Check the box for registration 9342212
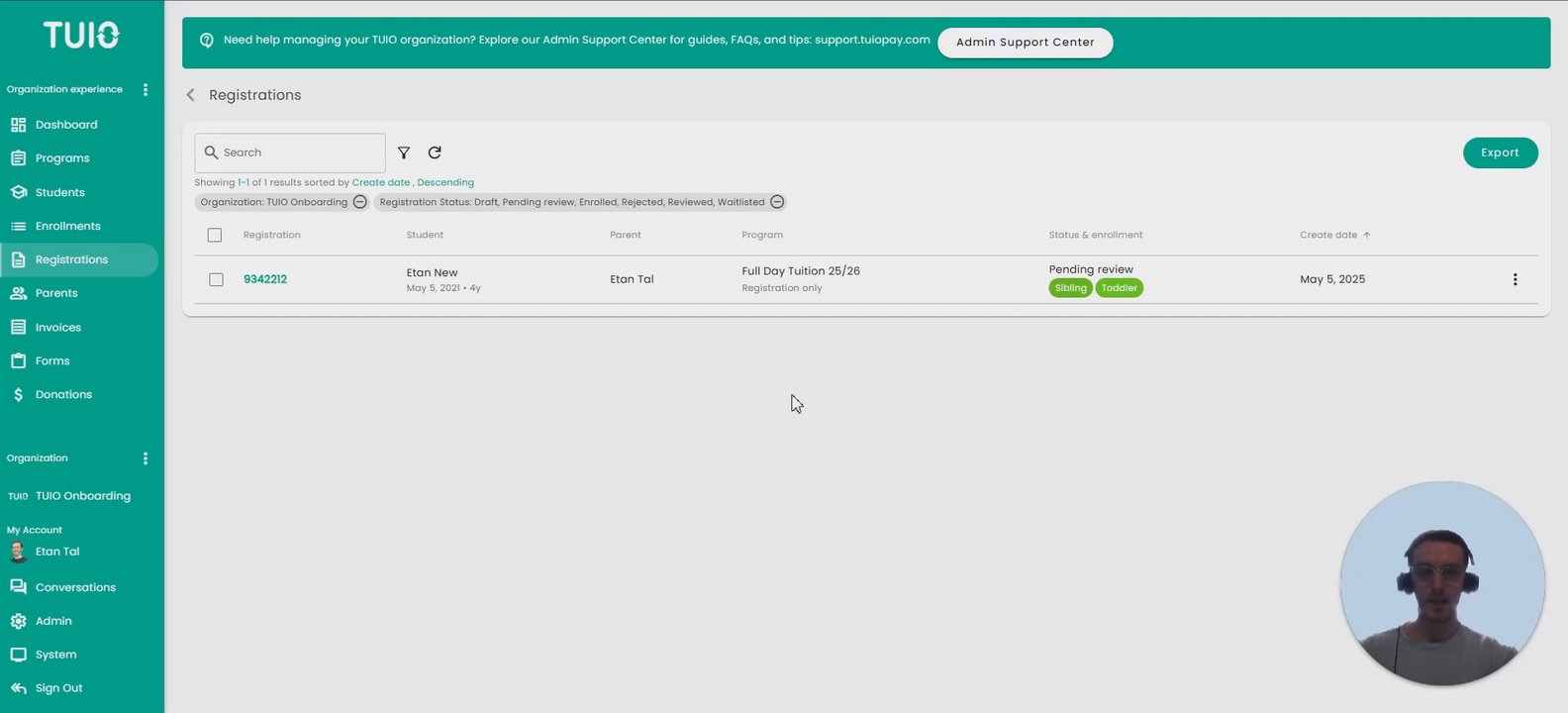Image resolution: width=1568 pixels, height=713 pixels. click(x=216, y=279)
